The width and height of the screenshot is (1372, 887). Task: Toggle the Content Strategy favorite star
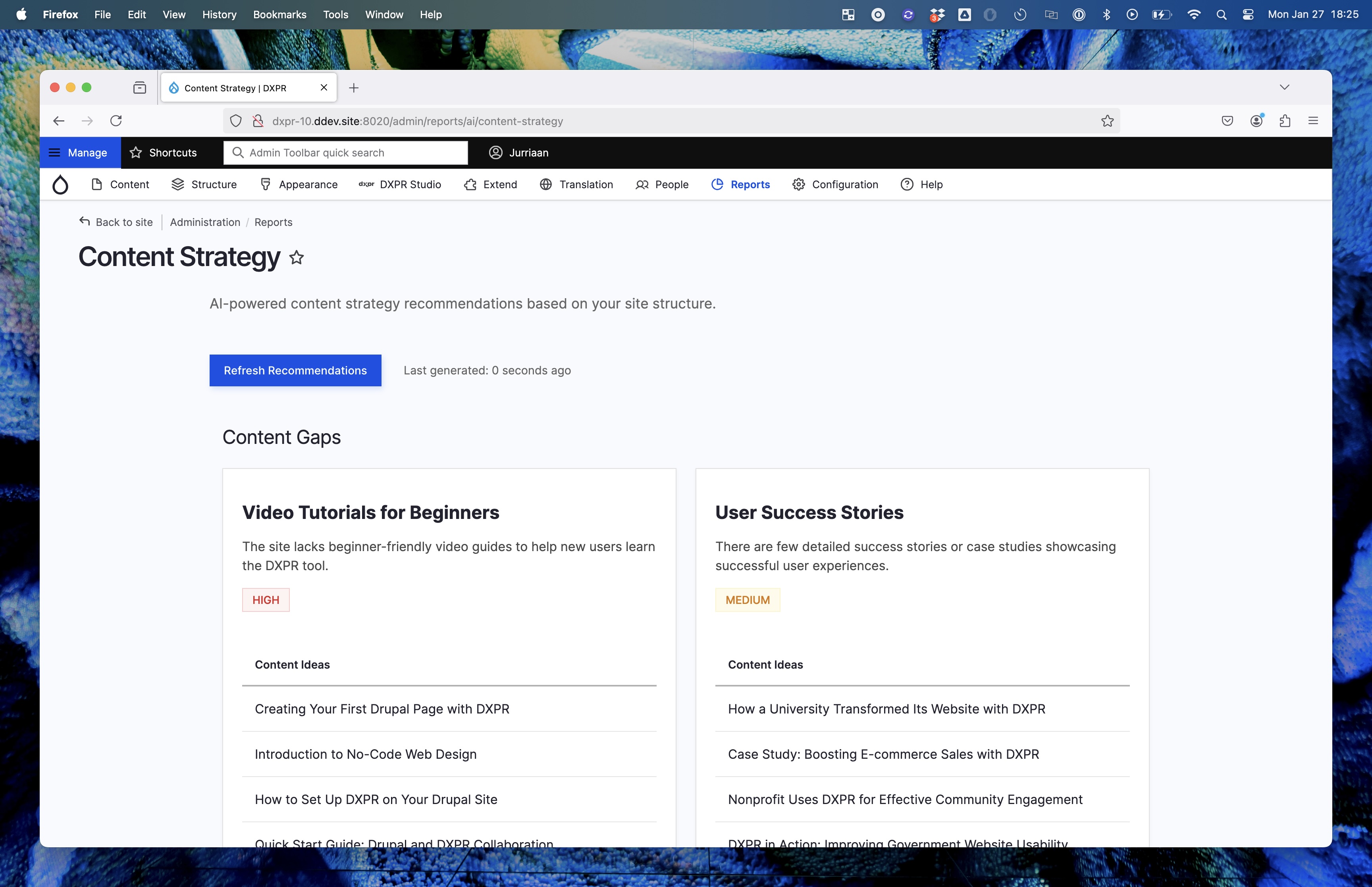(x=297, y=257)
